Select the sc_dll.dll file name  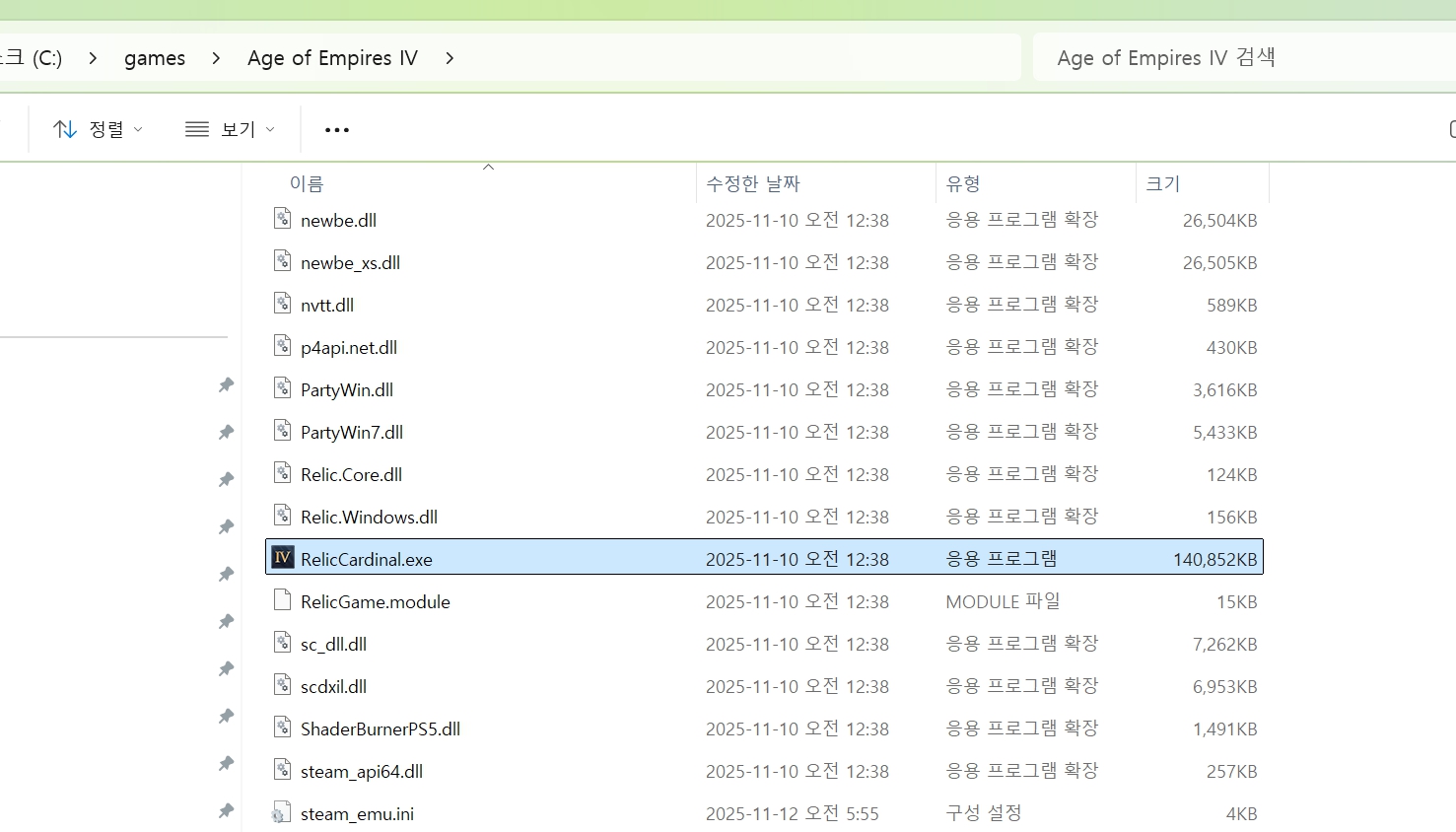point(333,645)
